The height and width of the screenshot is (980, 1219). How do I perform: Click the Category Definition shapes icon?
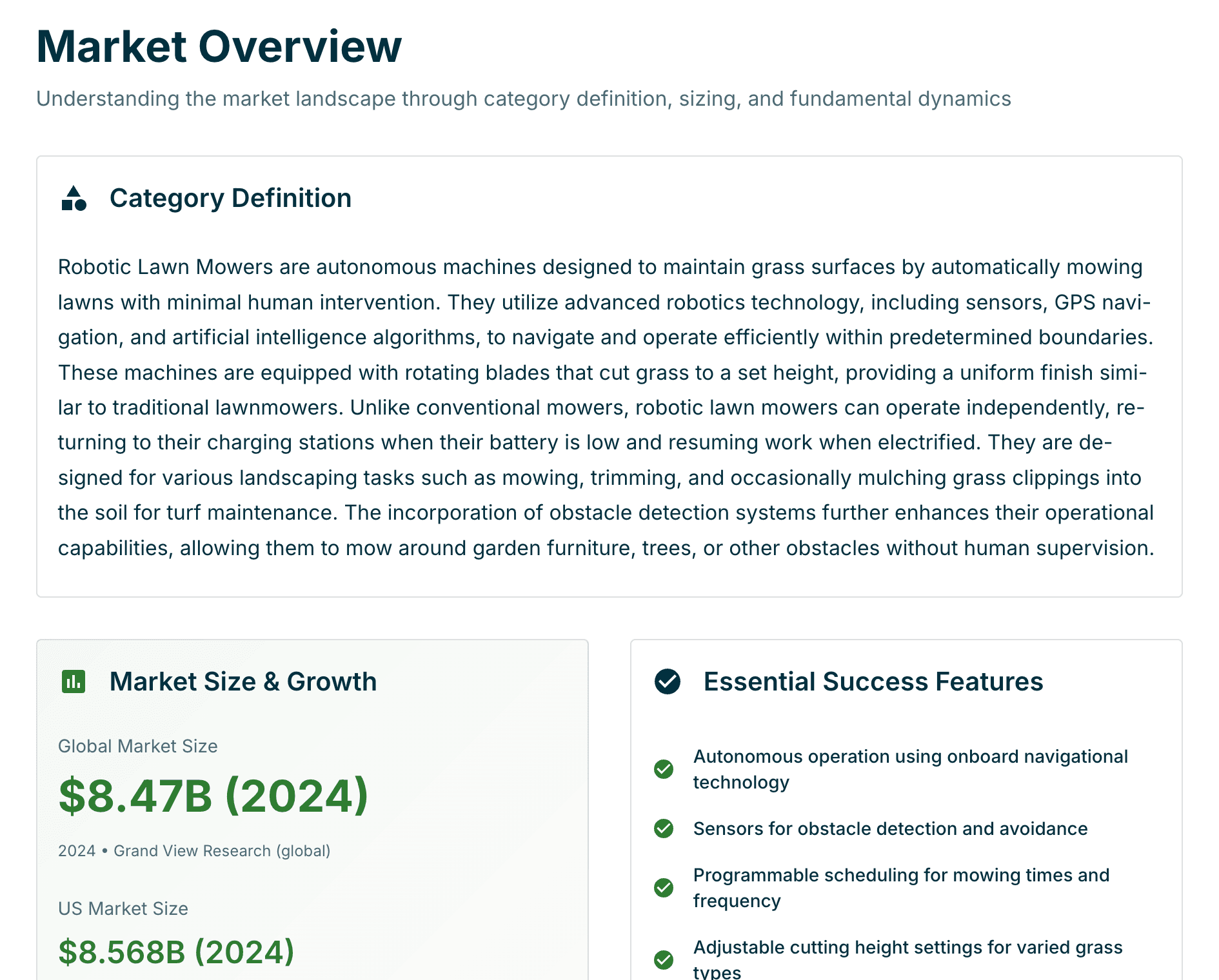click(x=74, y=199)
